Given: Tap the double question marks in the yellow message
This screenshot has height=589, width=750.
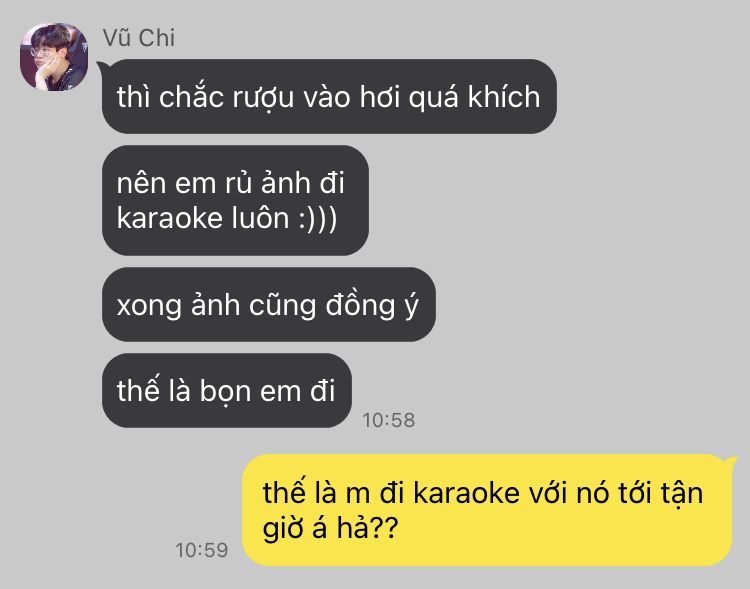Looking at the screenshot, I should [x=384, y=528].
